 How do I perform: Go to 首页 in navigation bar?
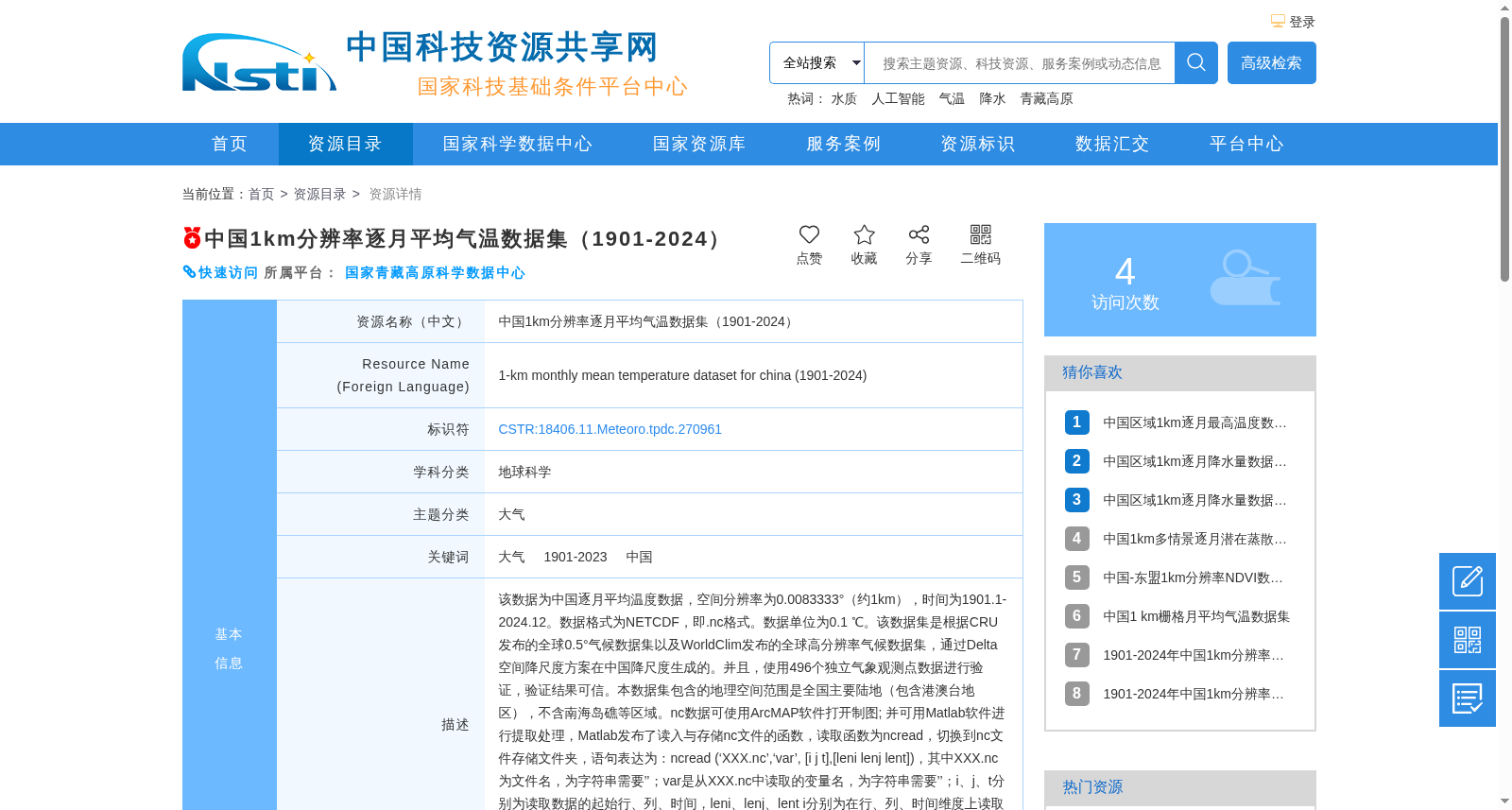[x=230, y=144]
